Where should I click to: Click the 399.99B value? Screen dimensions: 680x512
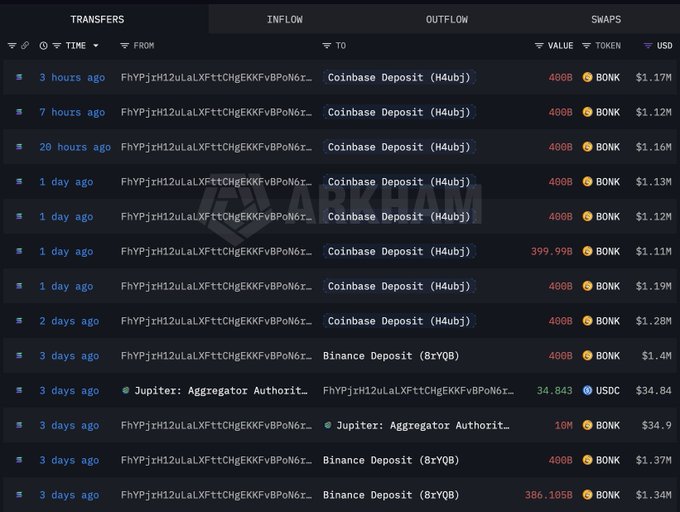(x=552, y=251)
